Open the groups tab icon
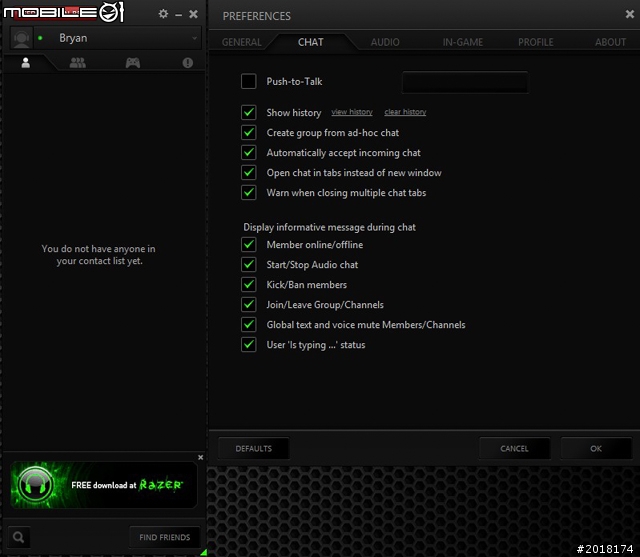The image size is (640, 557). tap(78, 62)
